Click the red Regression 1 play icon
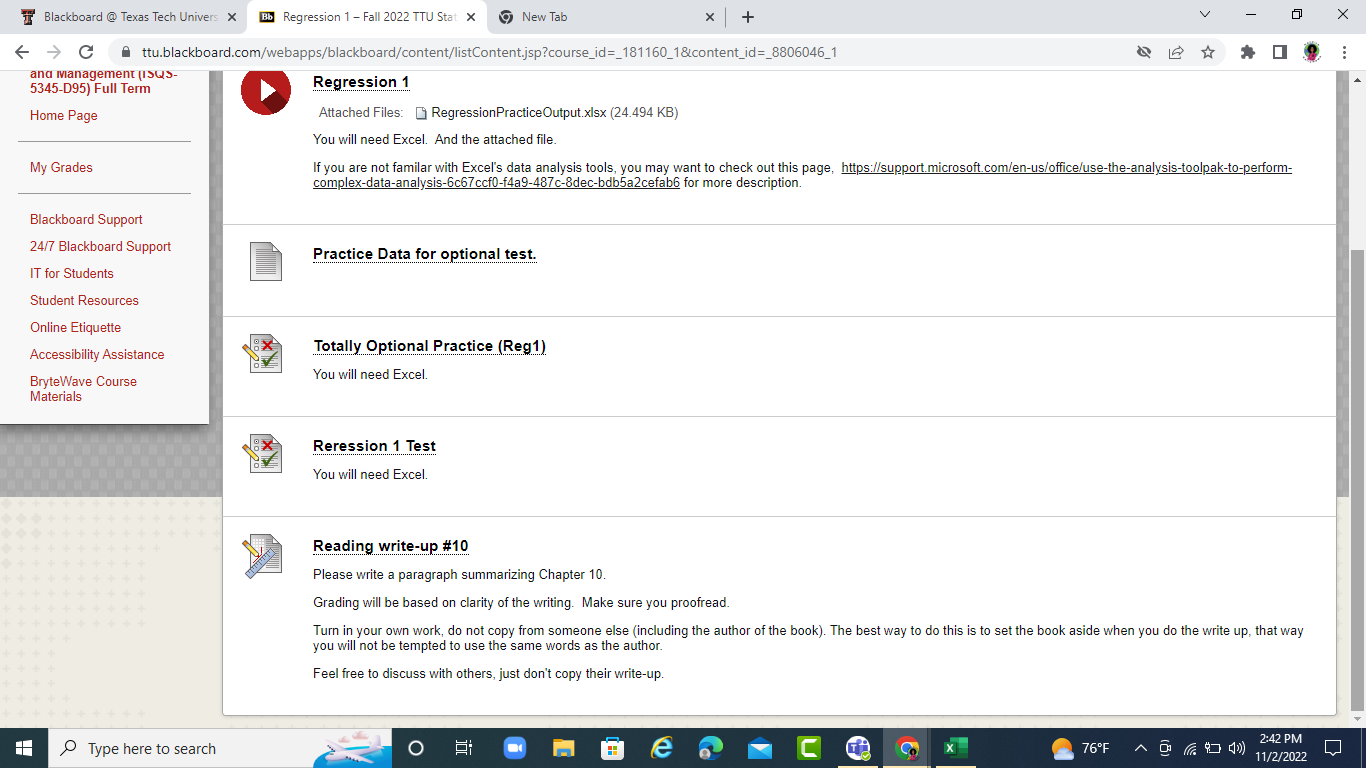This screenshot has height=768, width=1366. click(266, 91)
